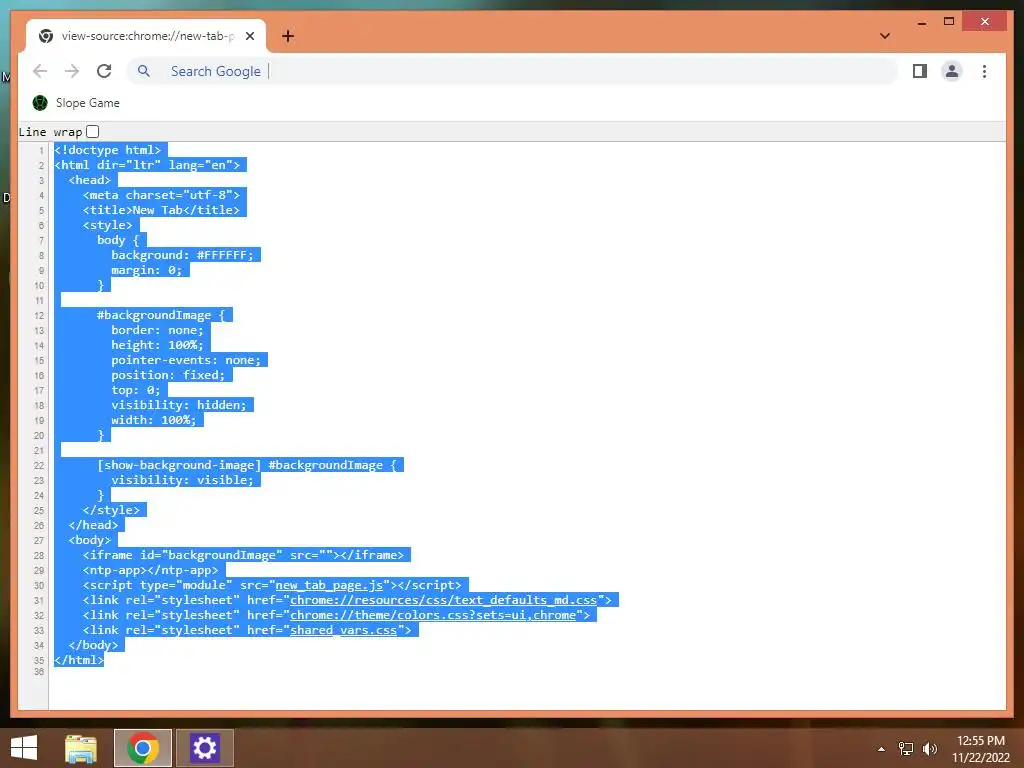
Task: Click the <meta charset="utf-8"> line
Action: point(161,195)
